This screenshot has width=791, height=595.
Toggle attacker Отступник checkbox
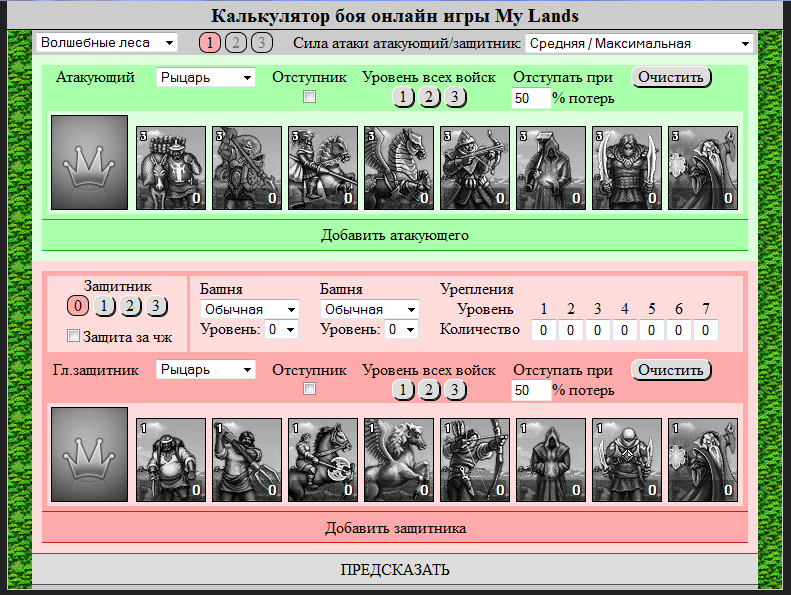(x=309, y=96)
